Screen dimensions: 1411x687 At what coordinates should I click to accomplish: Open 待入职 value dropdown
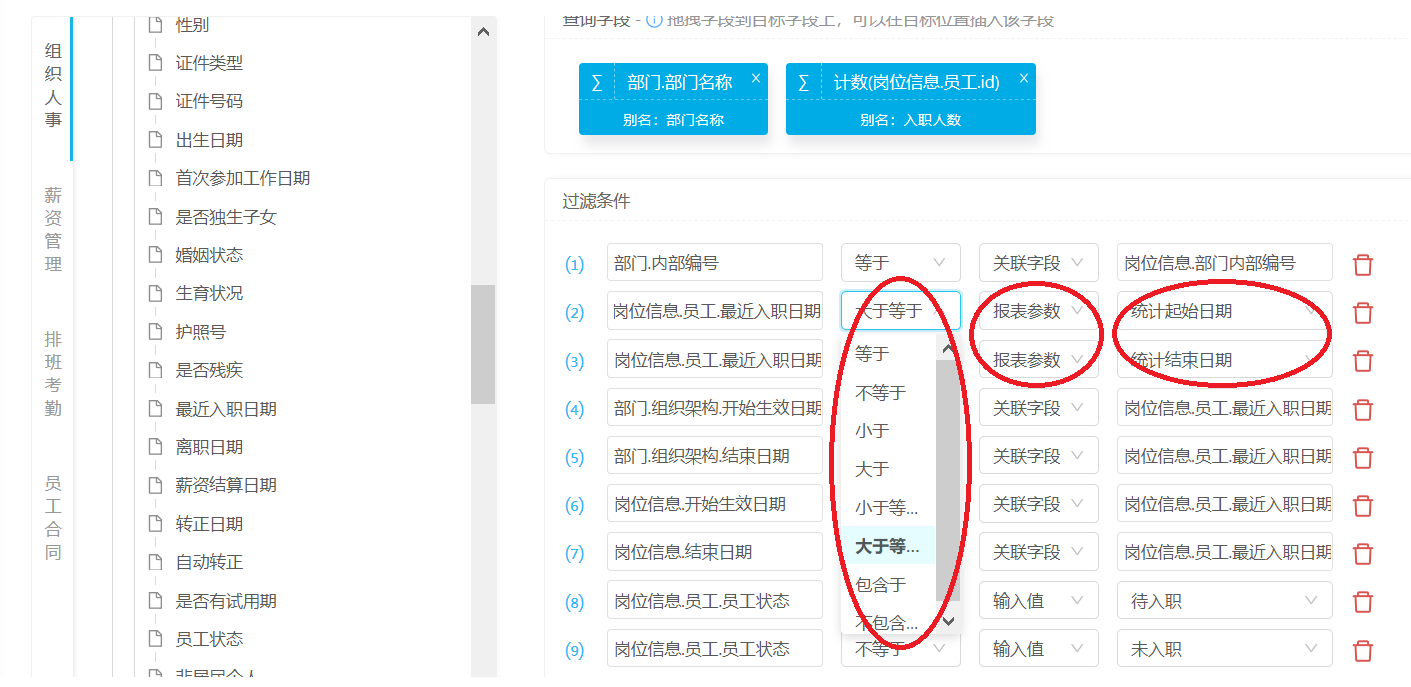click(x=1224, y=601)
